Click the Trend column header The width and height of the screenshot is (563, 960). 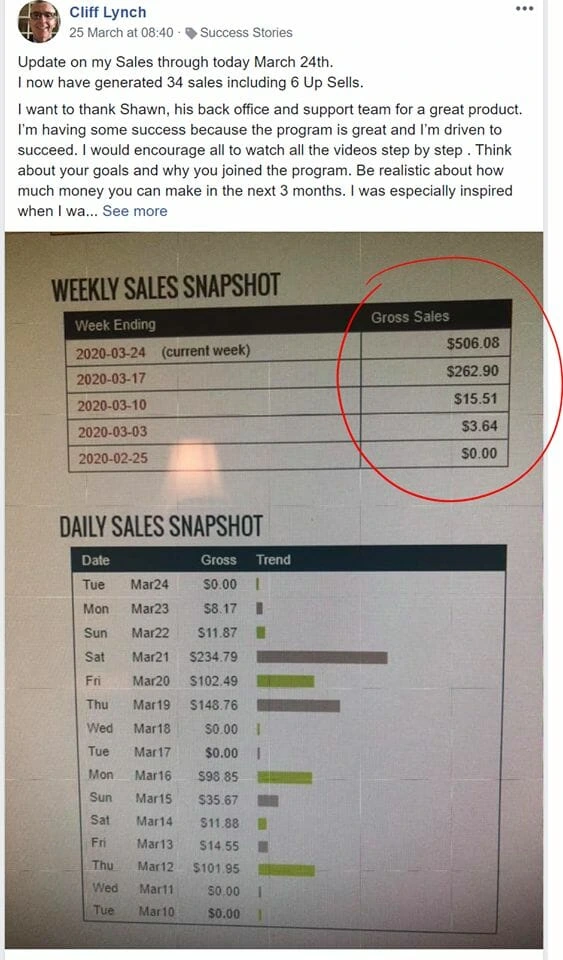tap(273, 560)
